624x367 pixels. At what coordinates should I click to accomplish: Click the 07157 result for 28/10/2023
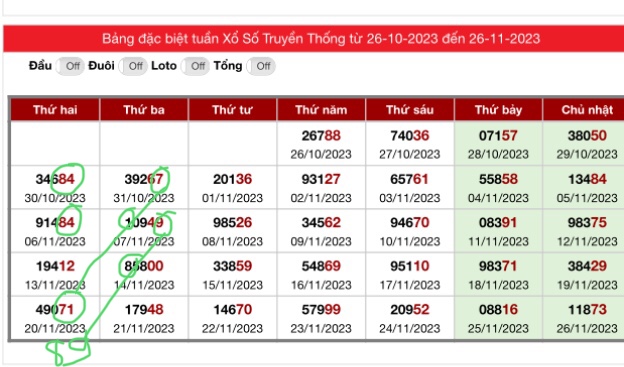[498, 136]
